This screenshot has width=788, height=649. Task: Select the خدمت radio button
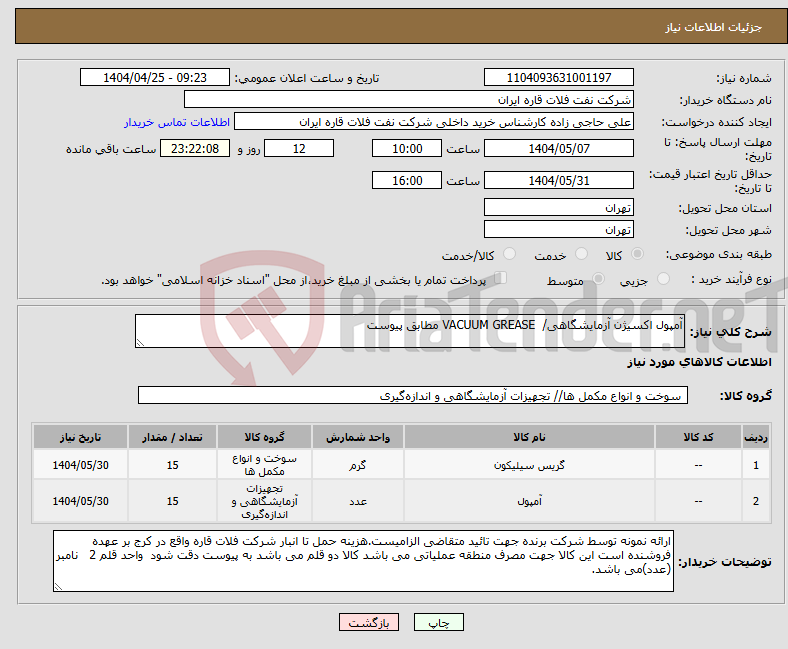581,254
